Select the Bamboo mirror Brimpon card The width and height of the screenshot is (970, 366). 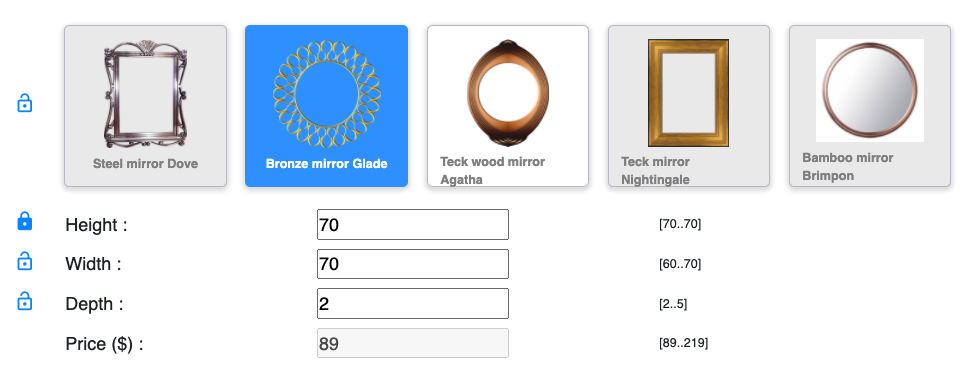point(870,106)
